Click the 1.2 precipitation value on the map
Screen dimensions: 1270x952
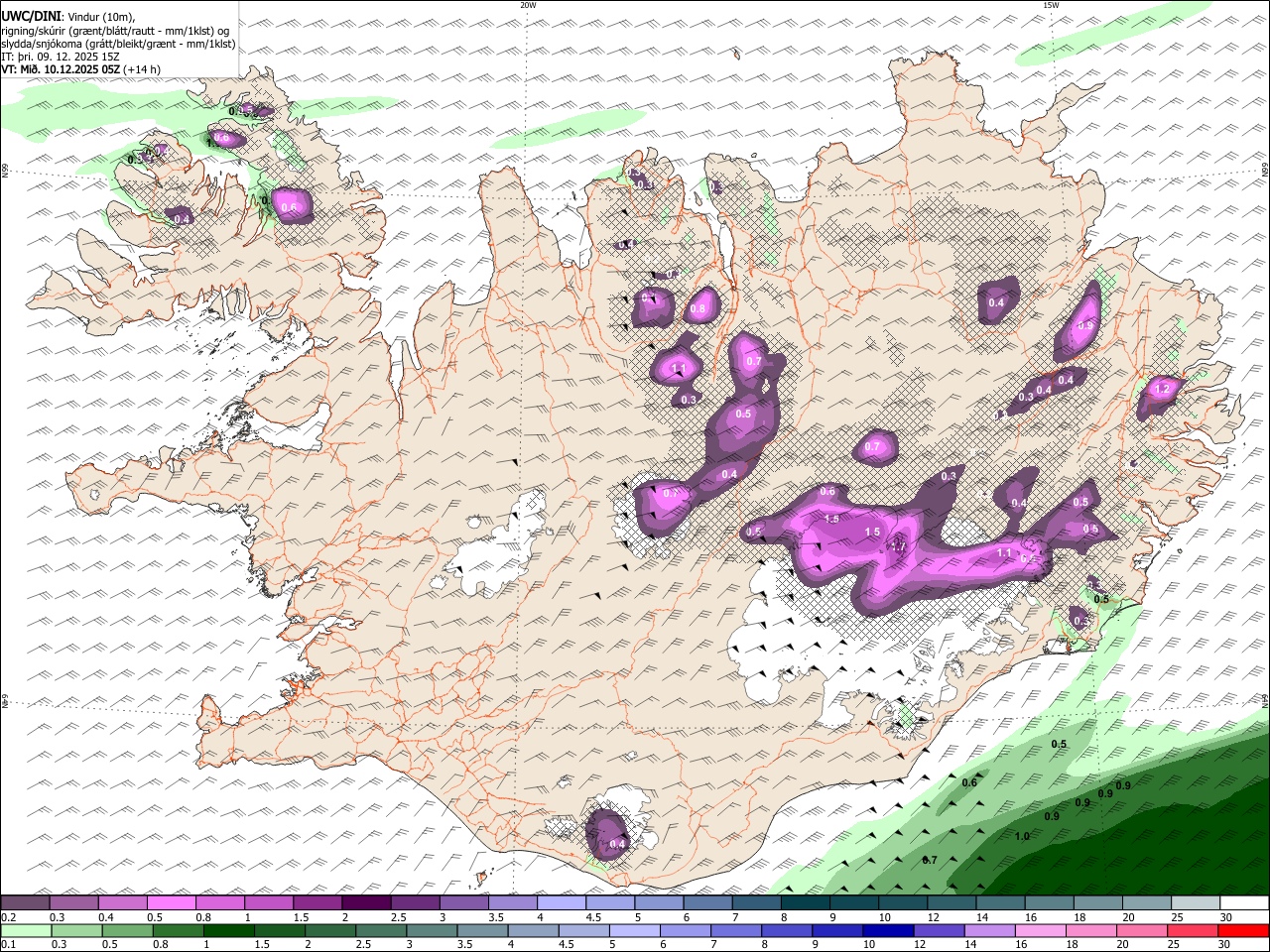click(1163, 390)
